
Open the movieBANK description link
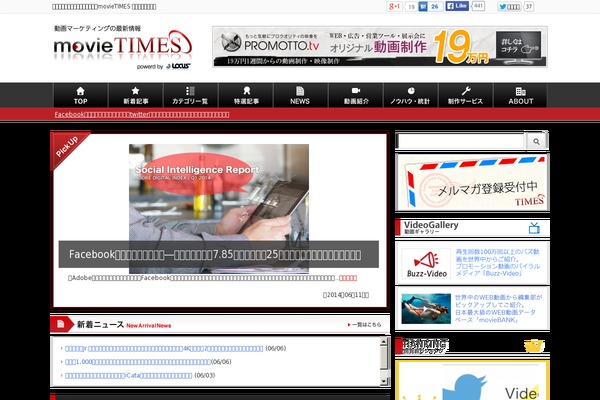498,309
